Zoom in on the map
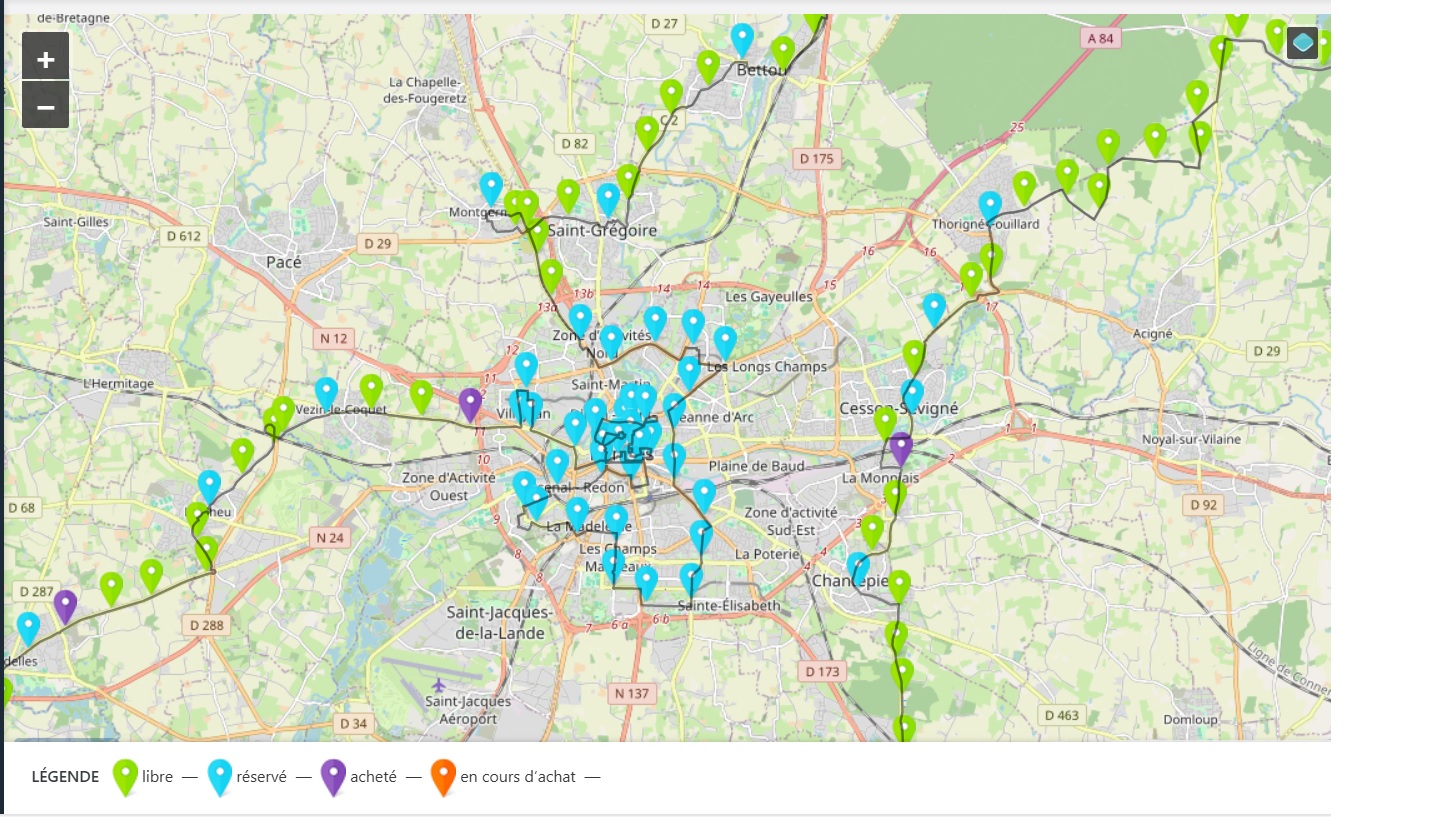This screenshot has height=817, width=1436. click(45, 59)
